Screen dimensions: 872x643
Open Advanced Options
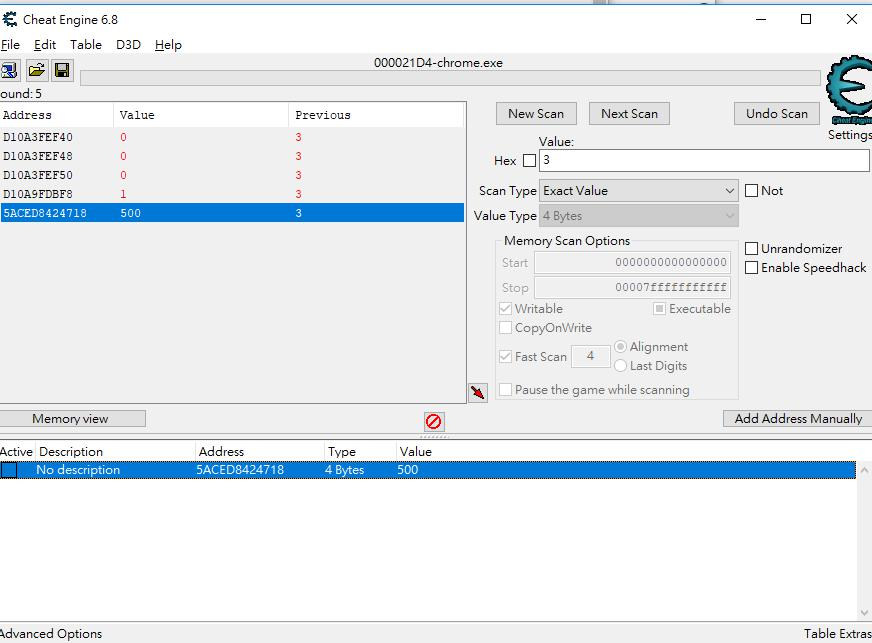pos(51,634)
